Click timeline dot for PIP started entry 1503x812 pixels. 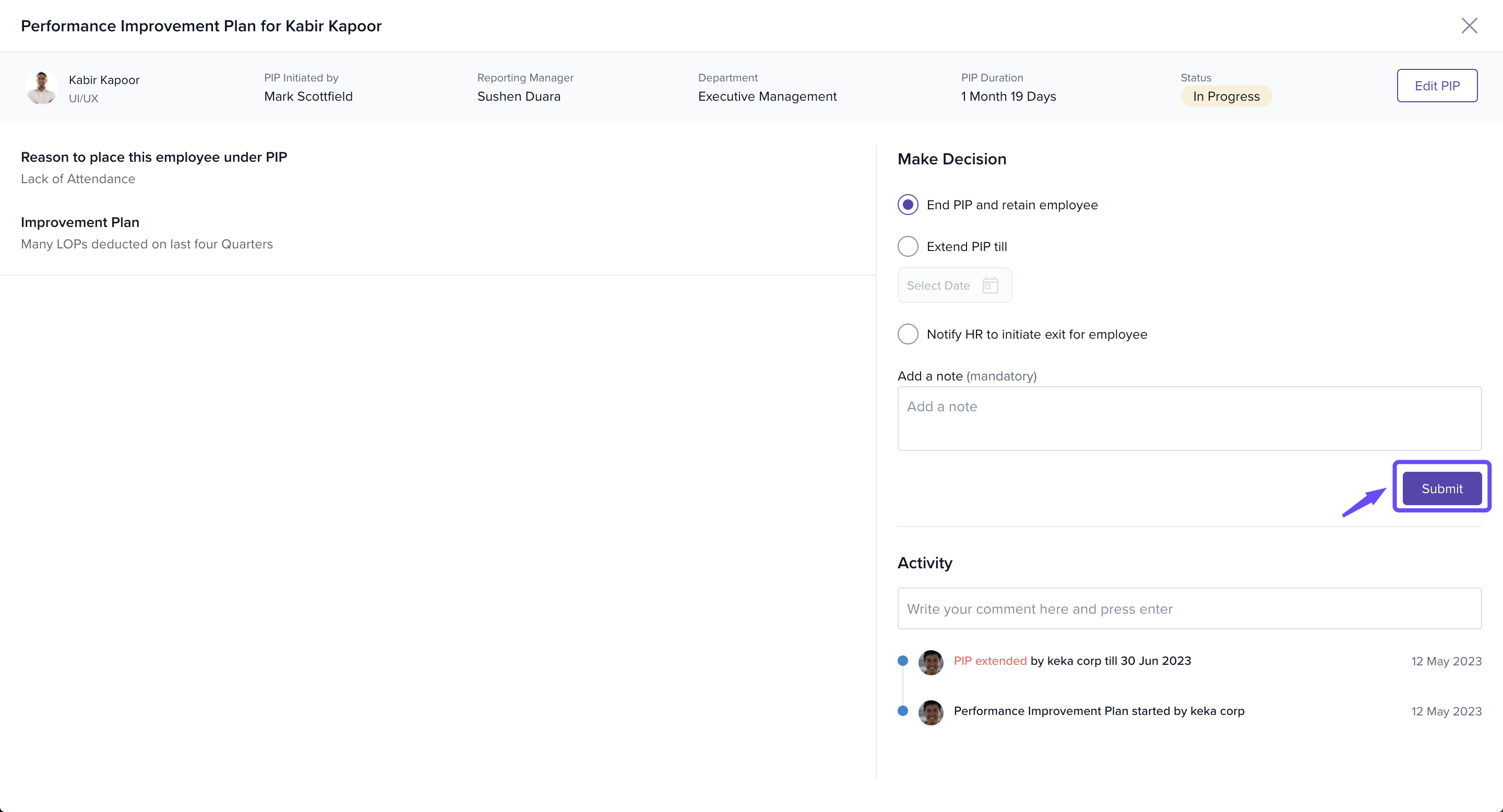pyautogui.click(x=903, y=711)
